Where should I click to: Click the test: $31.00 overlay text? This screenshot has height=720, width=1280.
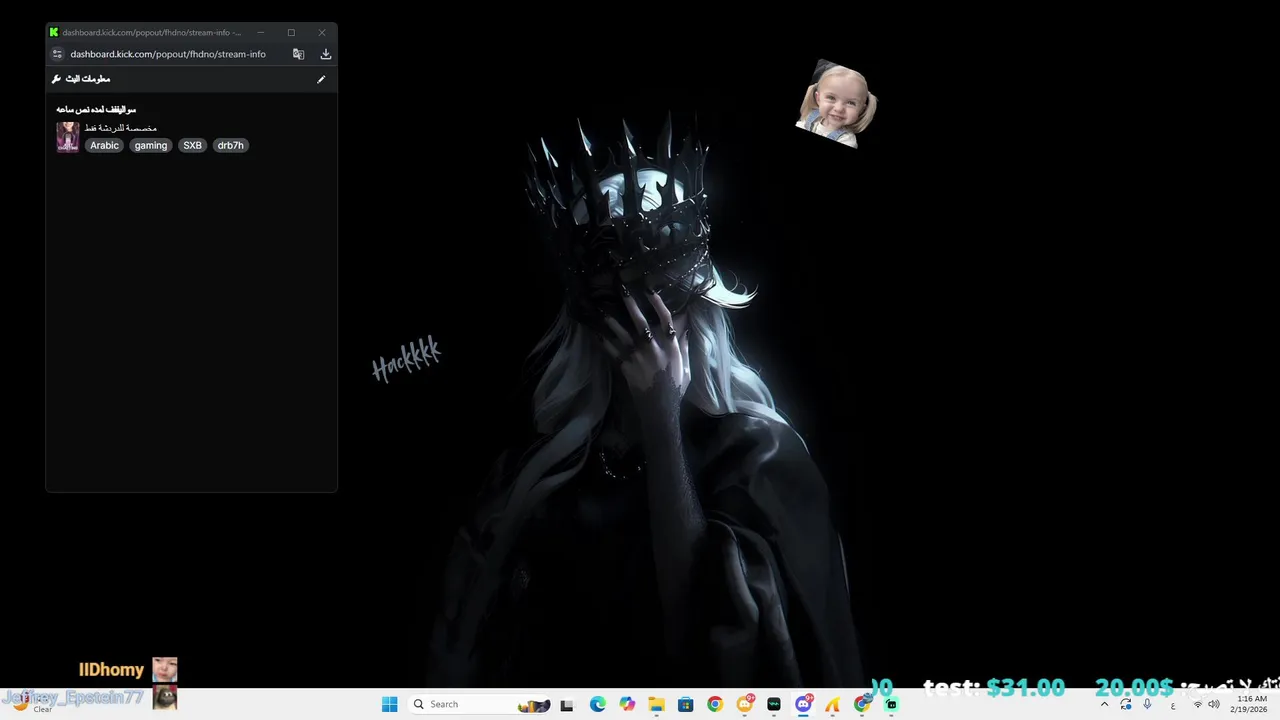(x=994, y=687)
